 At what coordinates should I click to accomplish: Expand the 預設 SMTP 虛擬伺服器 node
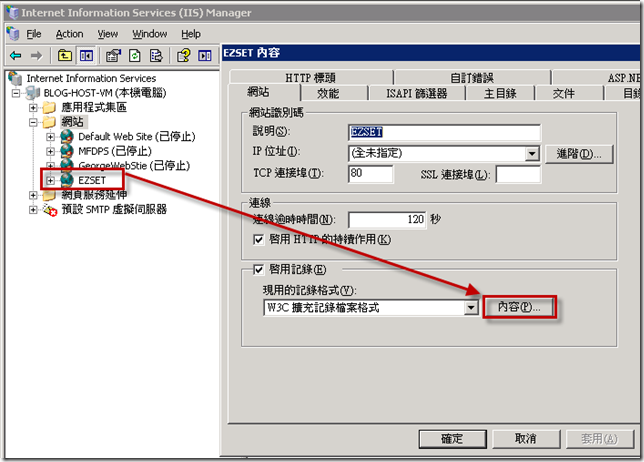click(33, 210)
